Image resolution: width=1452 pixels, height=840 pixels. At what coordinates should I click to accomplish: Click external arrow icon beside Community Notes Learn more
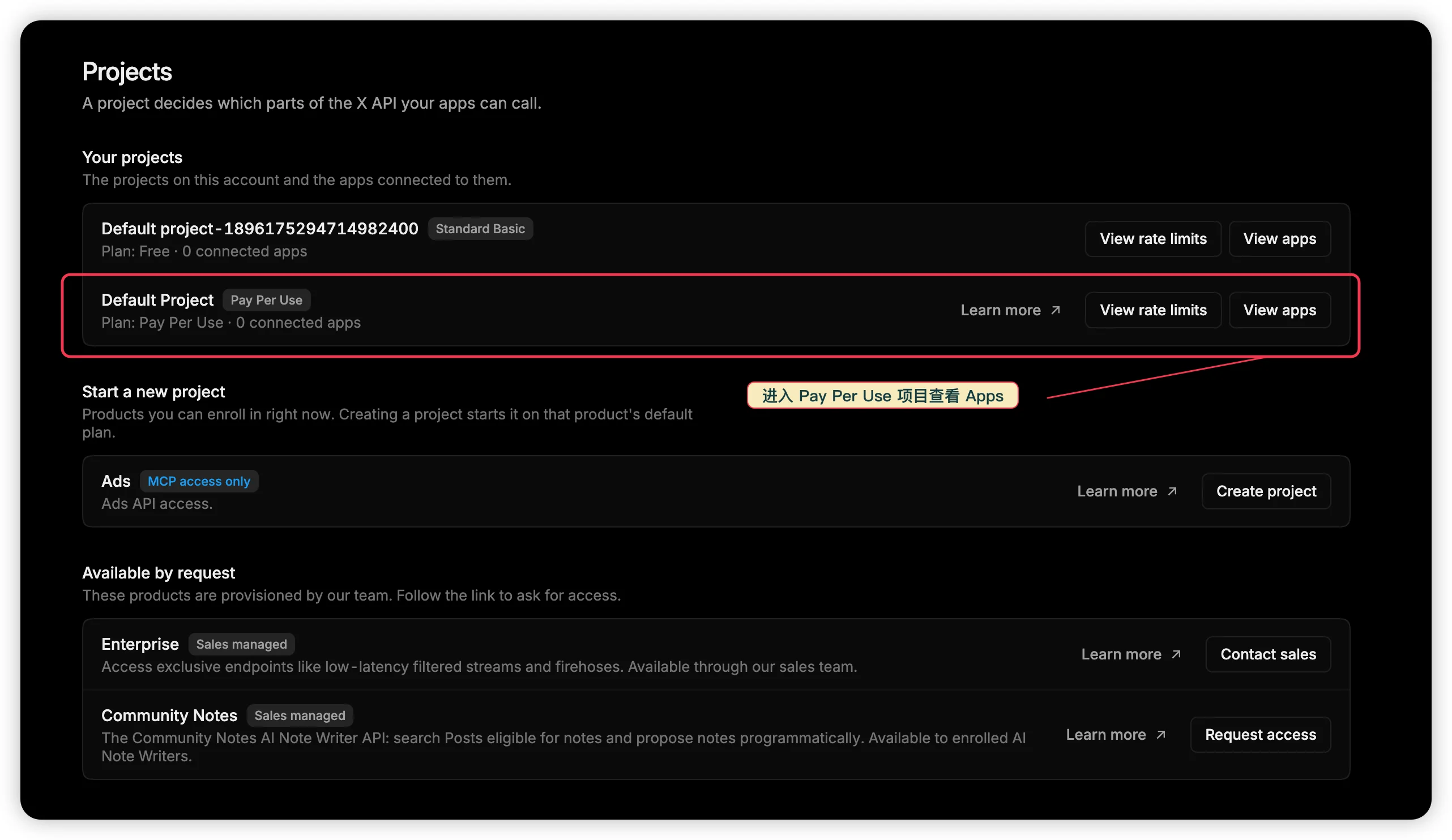click(x=1160, y=735)
